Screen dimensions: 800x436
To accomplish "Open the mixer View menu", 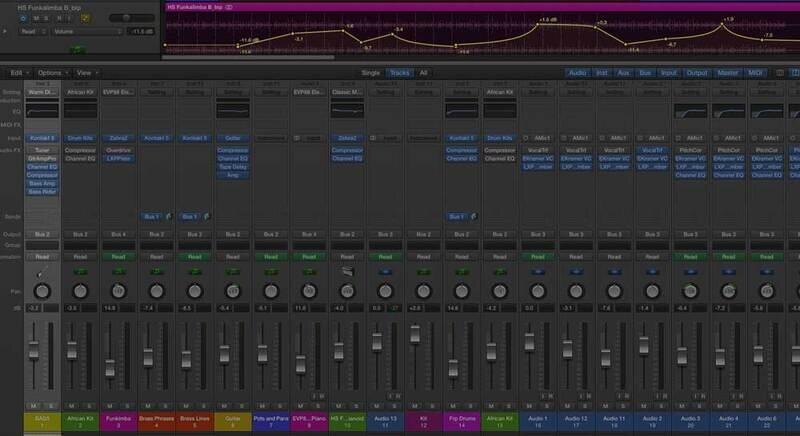I will pyautogui.click(x=86, y=73).
